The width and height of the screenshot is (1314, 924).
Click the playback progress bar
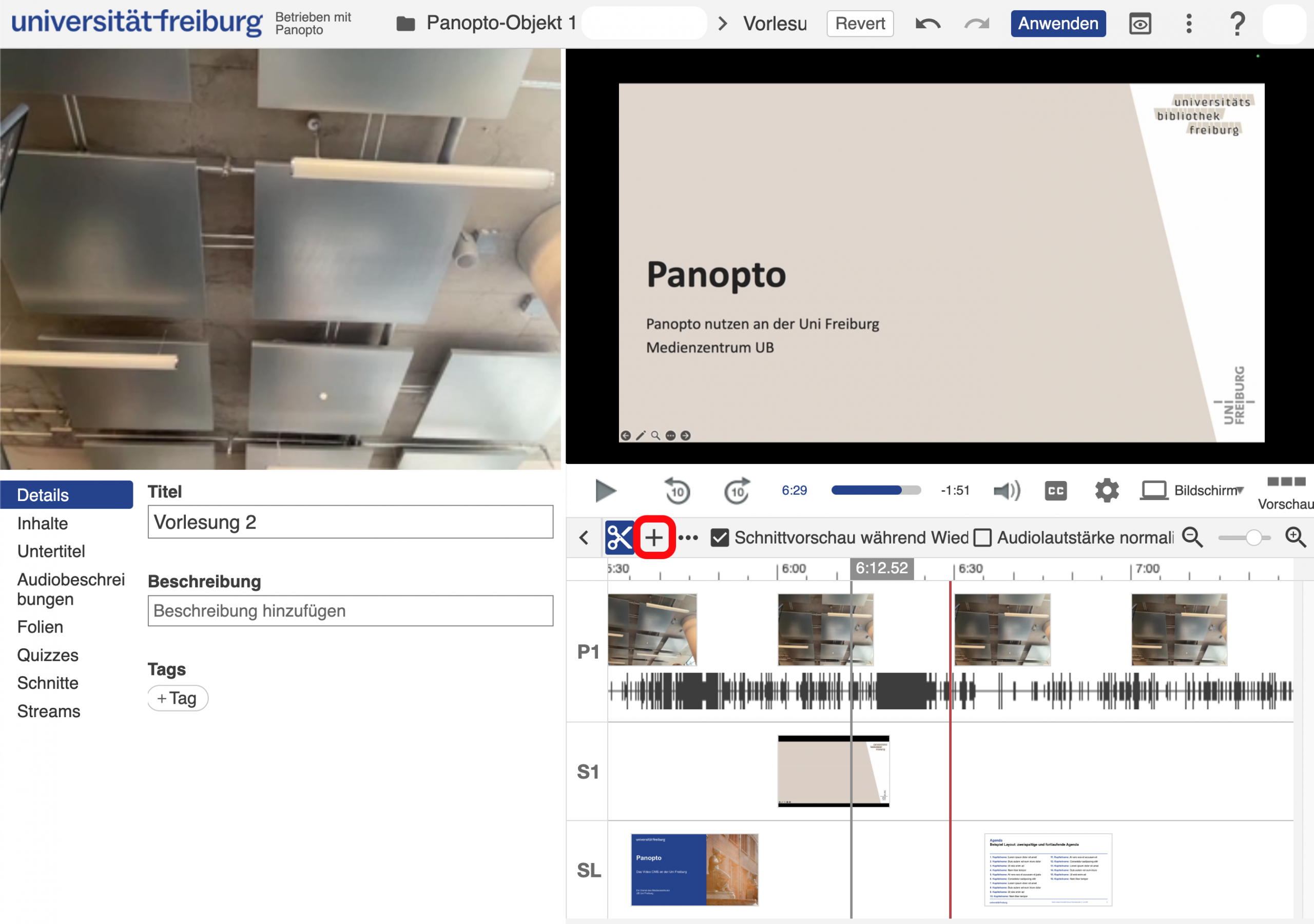(876, 490)
